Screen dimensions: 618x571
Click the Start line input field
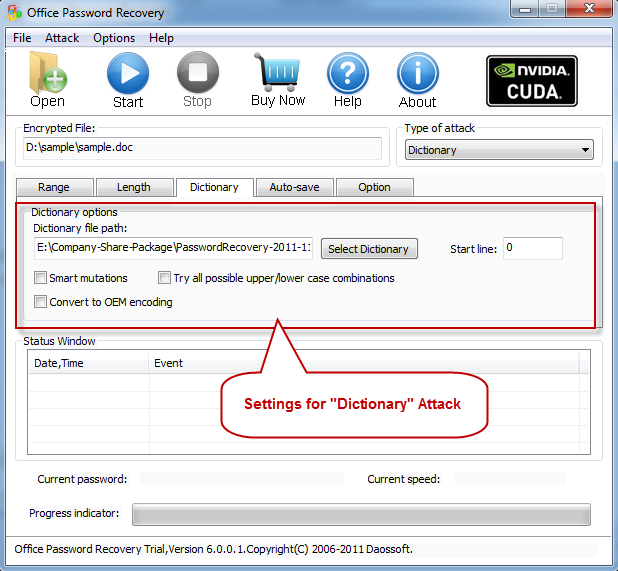[x=532, y=248]
